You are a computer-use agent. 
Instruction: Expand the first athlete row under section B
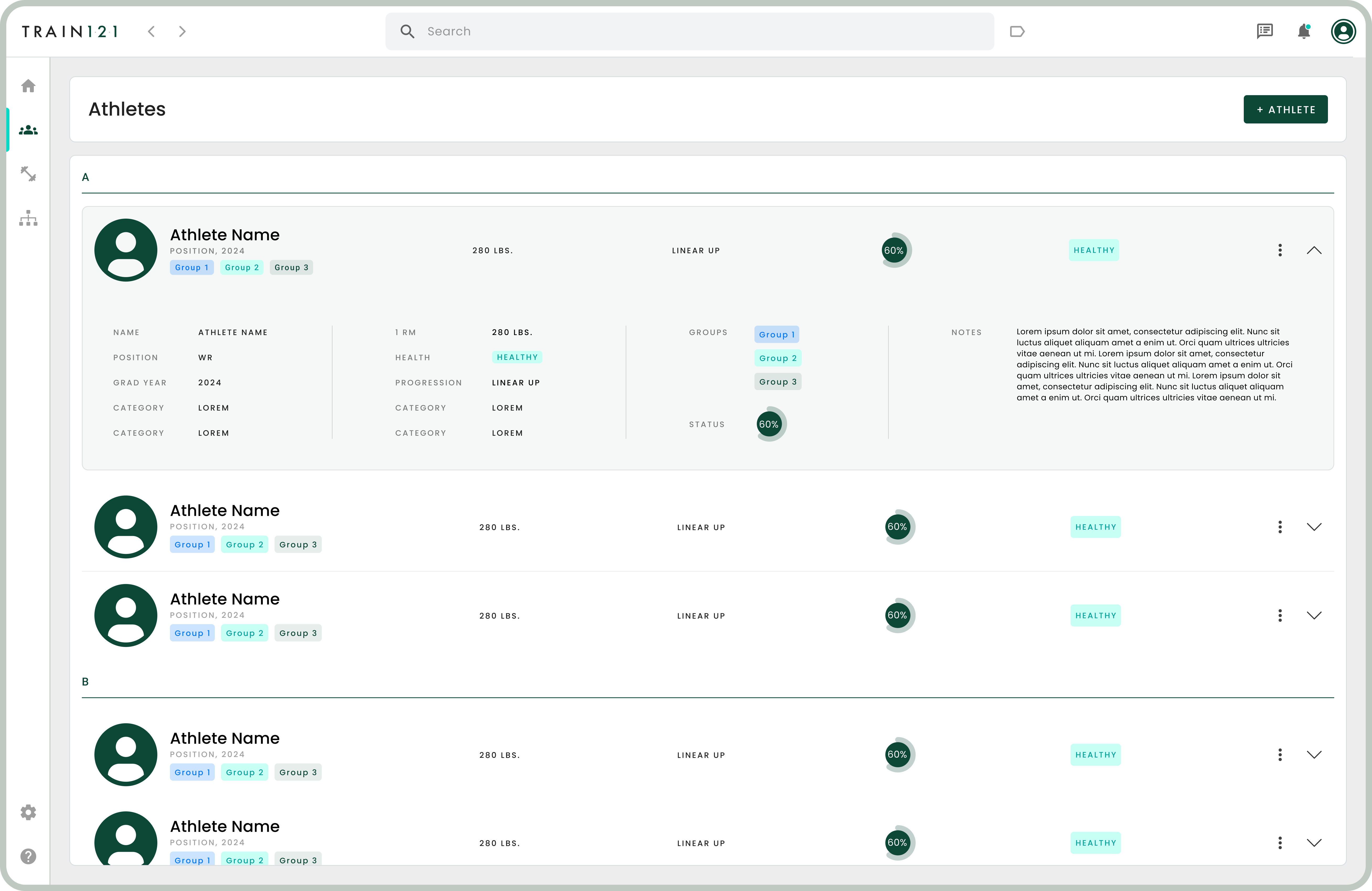click(1314, 754)
